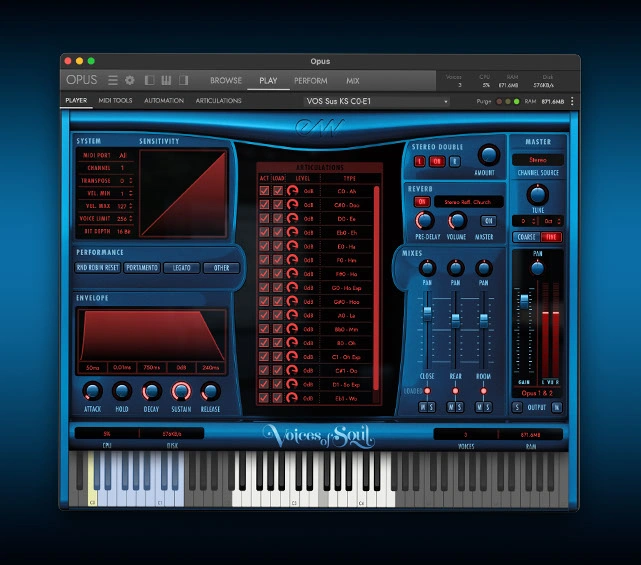Toggle ACT checkbox for D0 - Ee

coord(264,218)
